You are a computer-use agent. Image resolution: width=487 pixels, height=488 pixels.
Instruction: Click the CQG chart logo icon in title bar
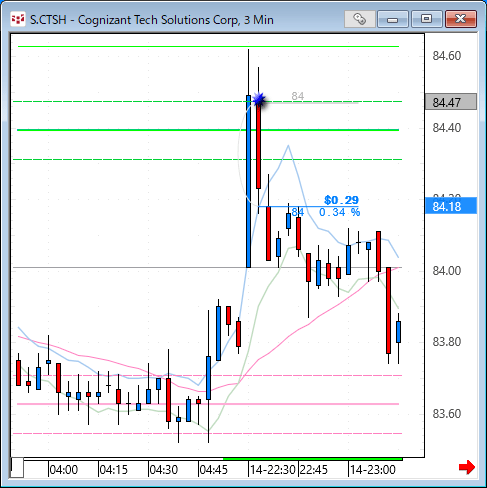(18, 19)
